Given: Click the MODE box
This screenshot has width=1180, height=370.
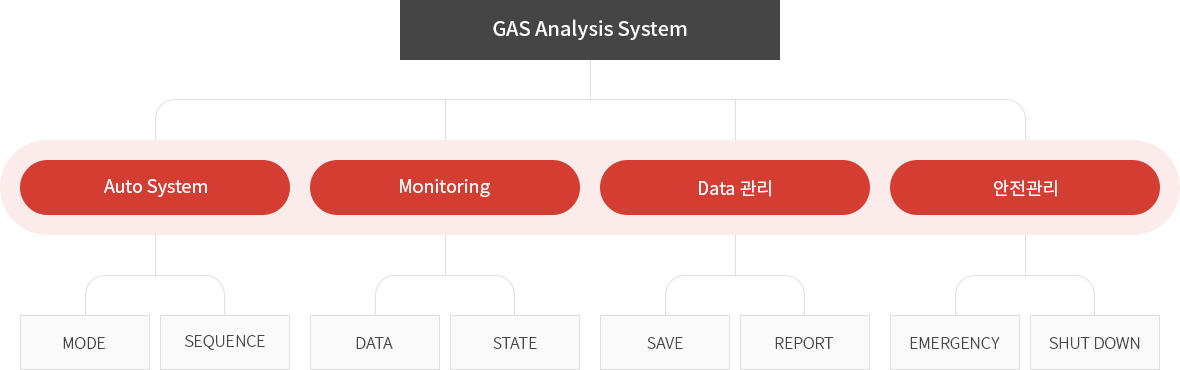Looking at the screenshot, I should 85,342.
